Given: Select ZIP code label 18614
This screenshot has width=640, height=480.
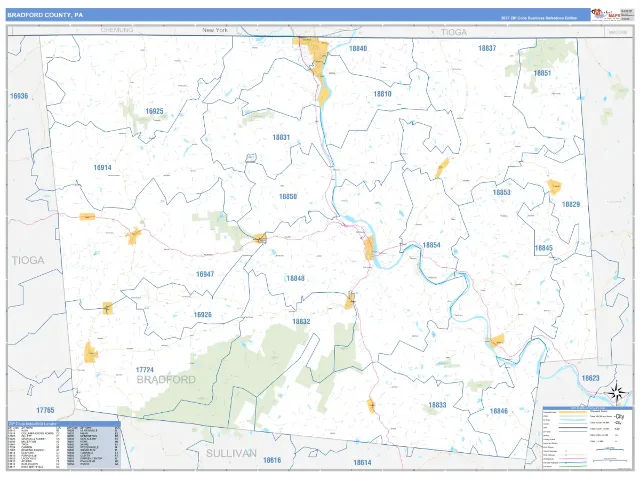Looking at the screenshot, I should click(x=362, y=462).
